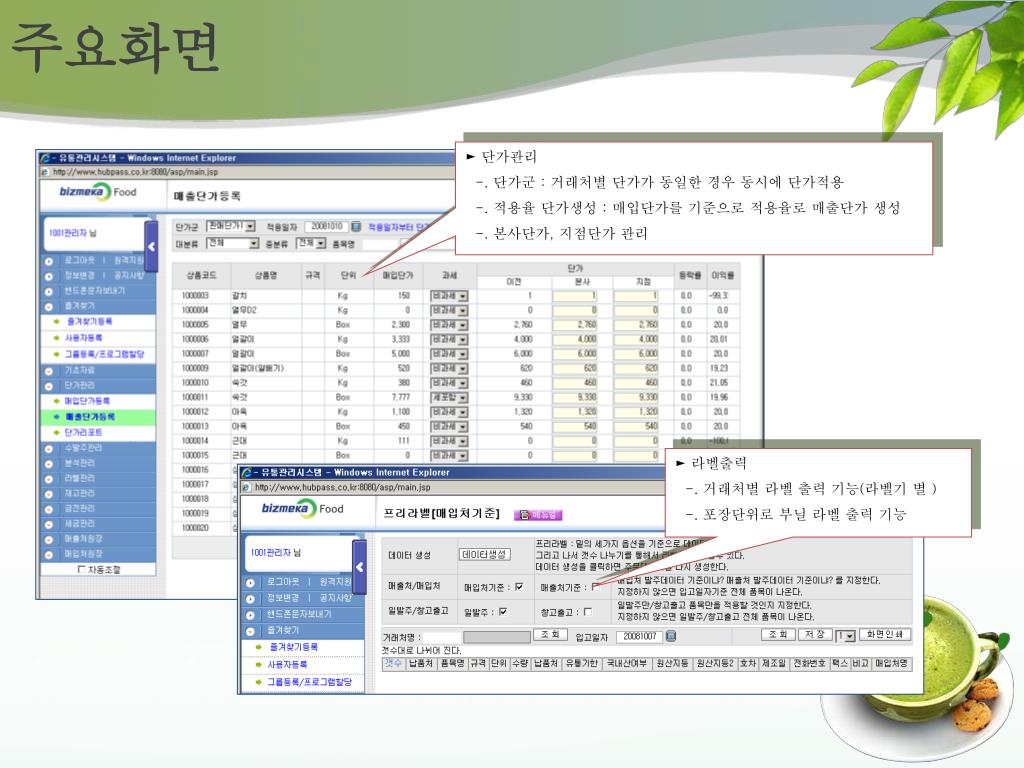
Task: Click 로그아웃 in the back window sidebar
Action: [x=80, y=260]
